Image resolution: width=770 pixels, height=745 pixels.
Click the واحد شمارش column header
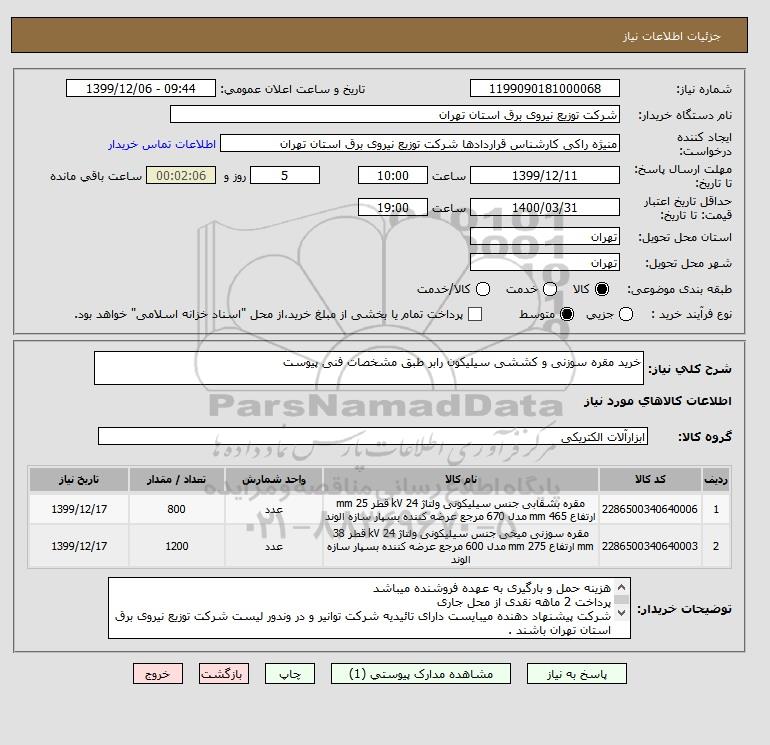pos(274,479)
